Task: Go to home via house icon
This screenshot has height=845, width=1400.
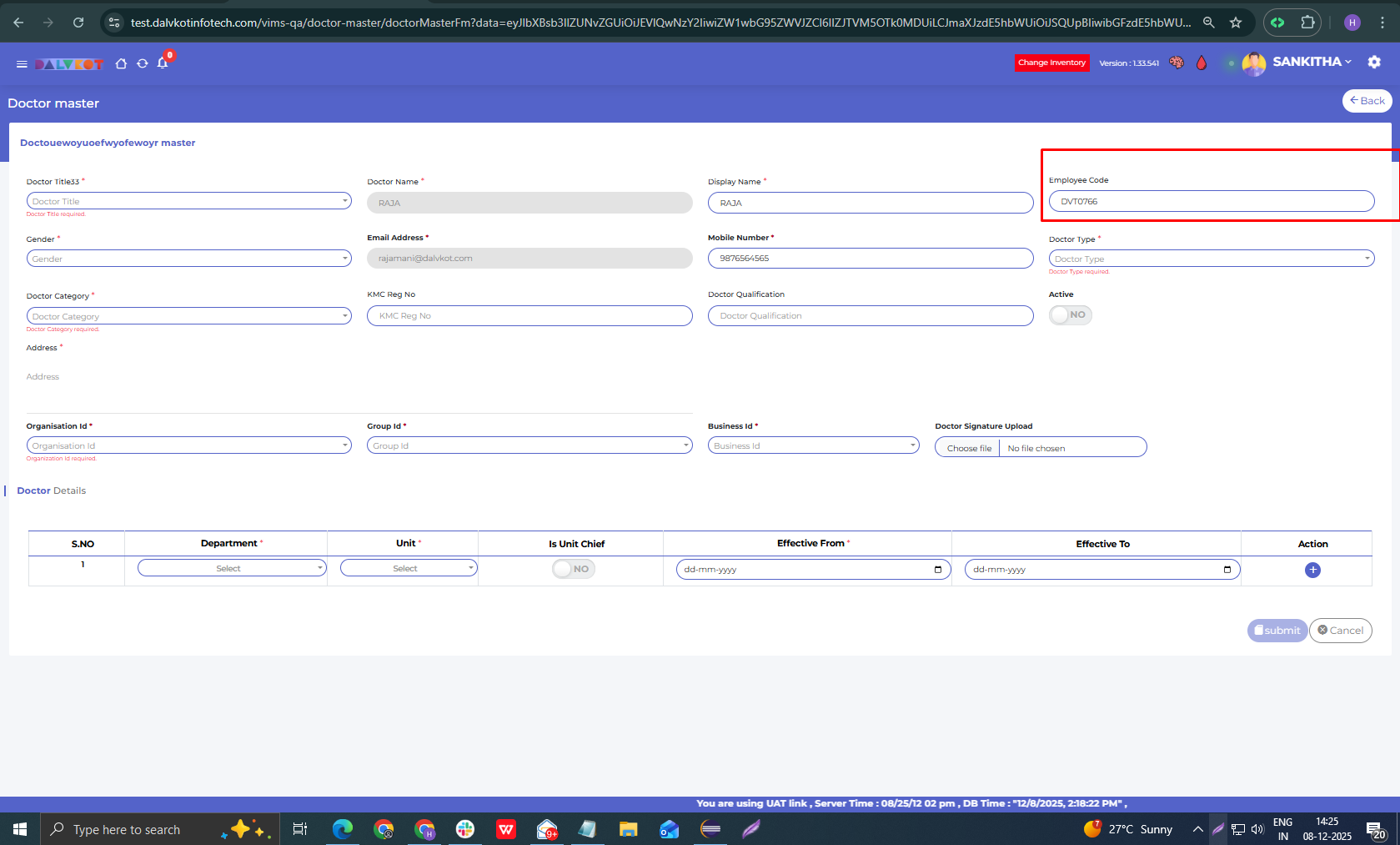Action: point(121,64)
